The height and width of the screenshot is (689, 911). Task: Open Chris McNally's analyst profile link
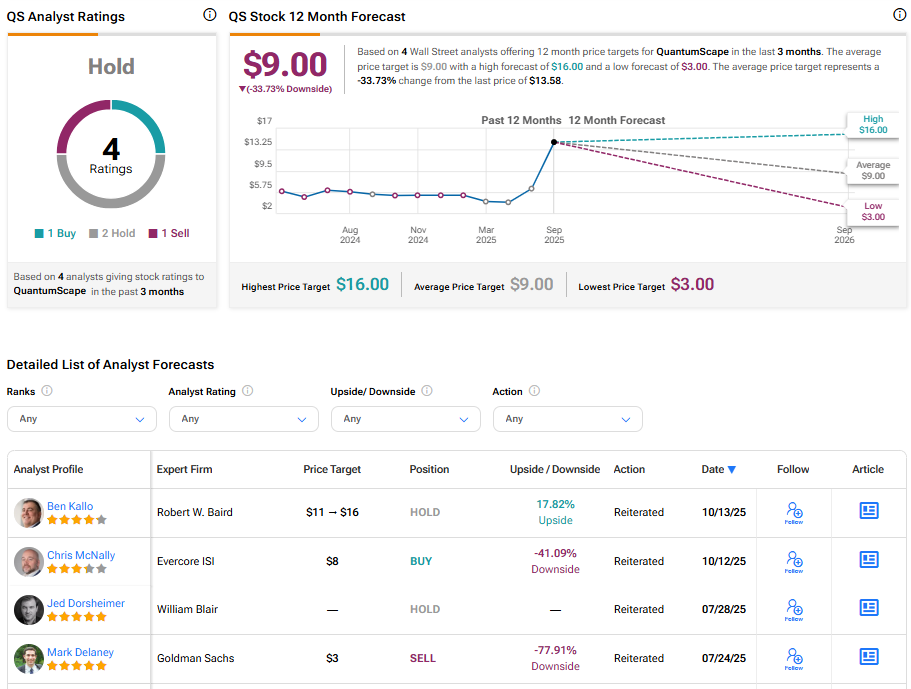[81, 555]
